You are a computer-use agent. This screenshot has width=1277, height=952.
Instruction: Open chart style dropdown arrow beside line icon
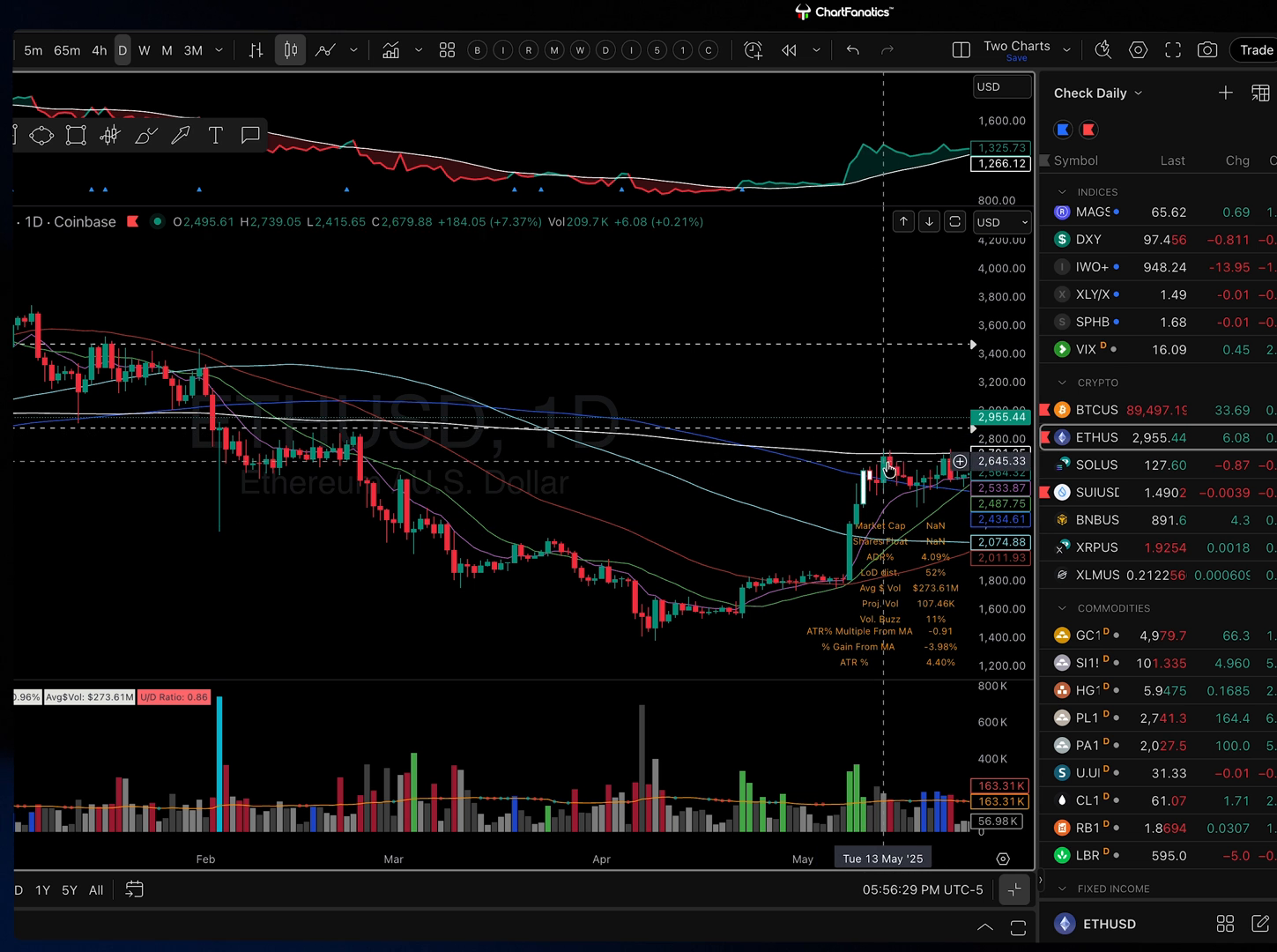(353, 50)
